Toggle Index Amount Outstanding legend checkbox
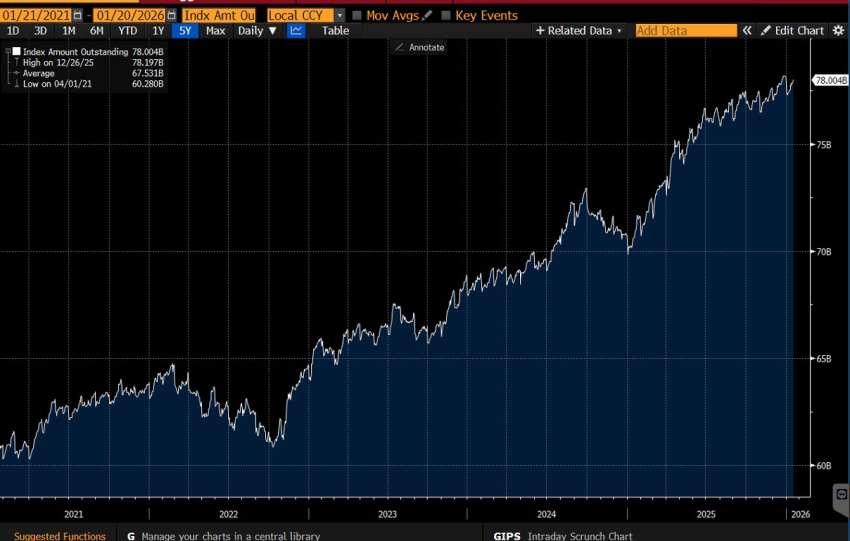This screenshot has width=850, height=541. (16, 50)
